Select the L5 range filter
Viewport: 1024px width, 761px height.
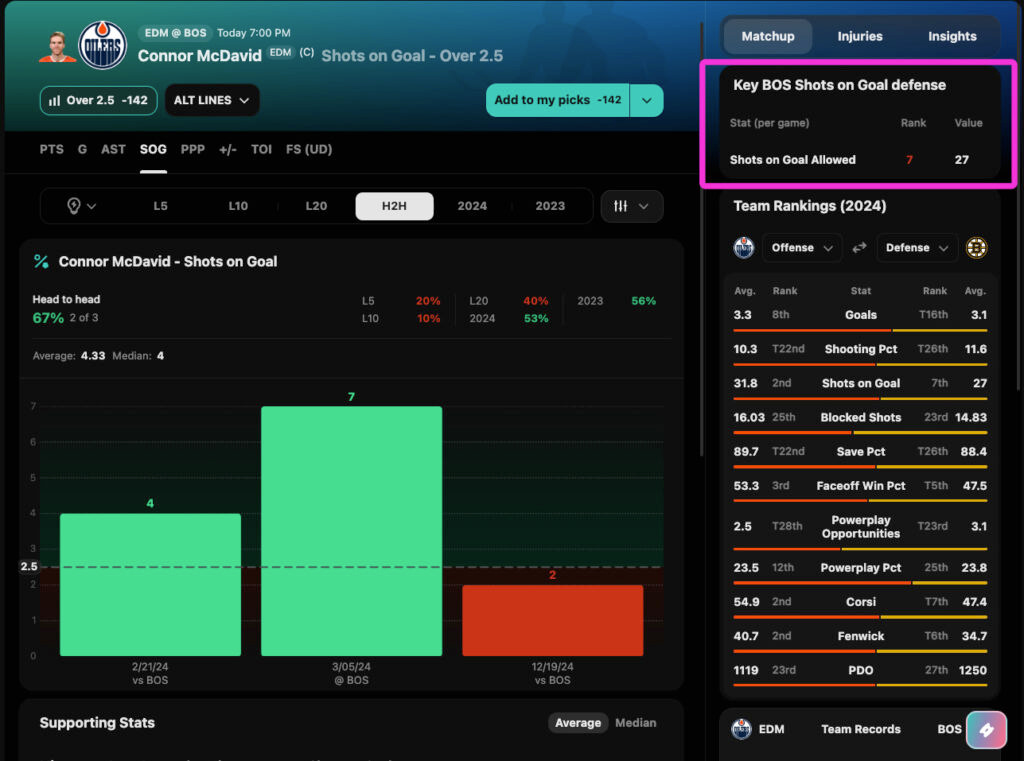(x=161, y=206)
